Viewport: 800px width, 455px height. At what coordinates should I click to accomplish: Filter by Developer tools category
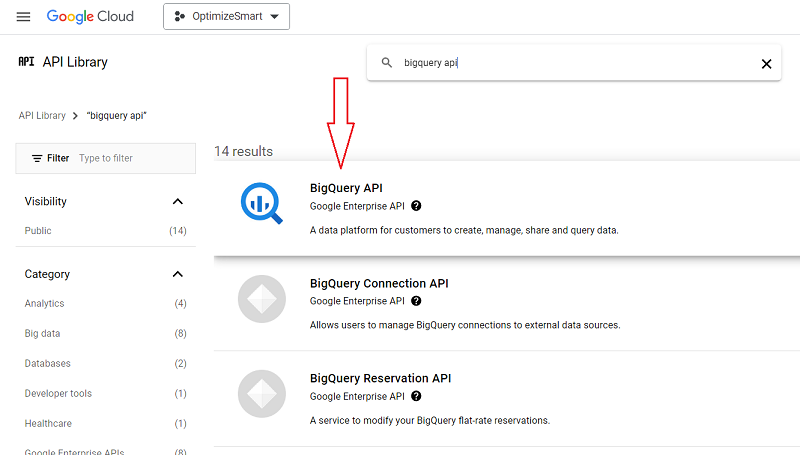58,393
